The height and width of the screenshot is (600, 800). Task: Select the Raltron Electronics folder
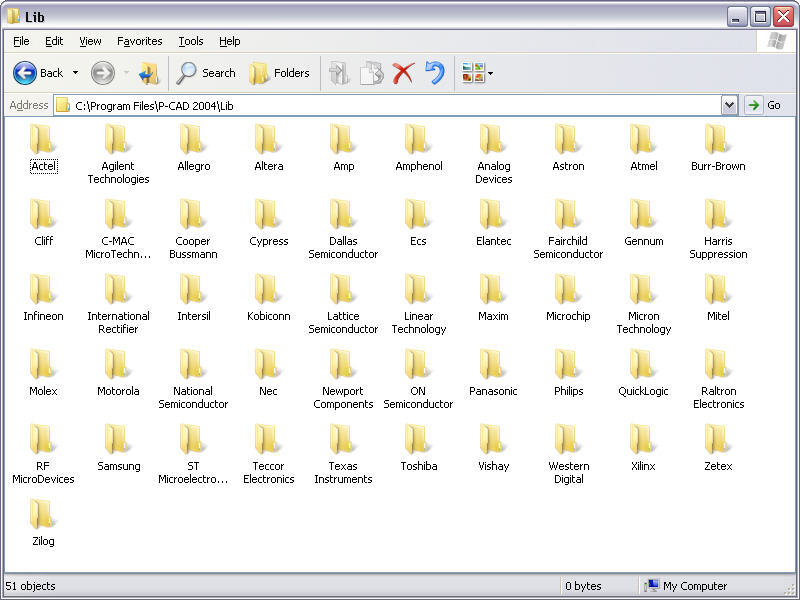tap(718, 380)
